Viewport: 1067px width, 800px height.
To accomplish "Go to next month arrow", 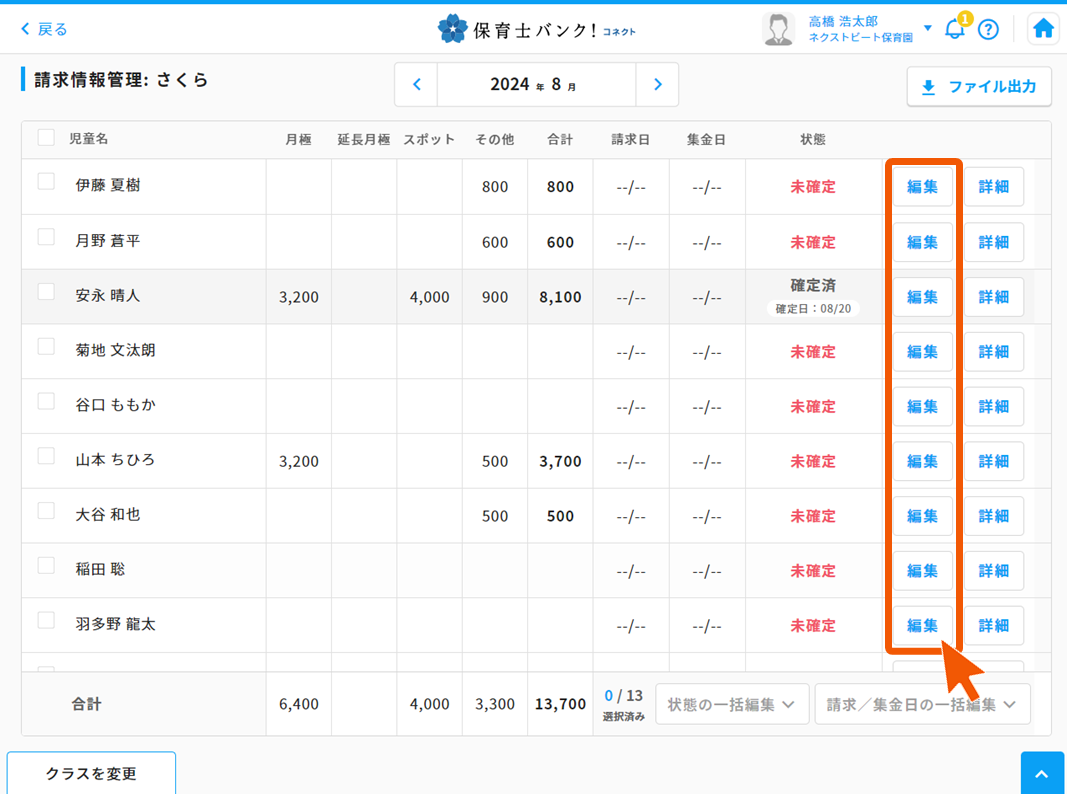I will pos(657,85).
